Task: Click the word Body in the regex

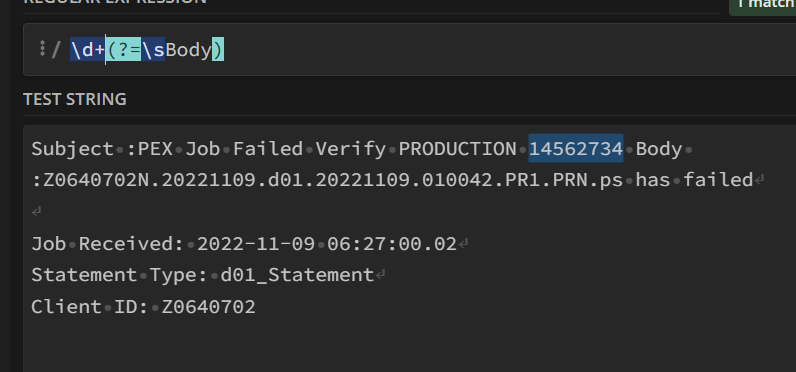Action: click(188, 49)
